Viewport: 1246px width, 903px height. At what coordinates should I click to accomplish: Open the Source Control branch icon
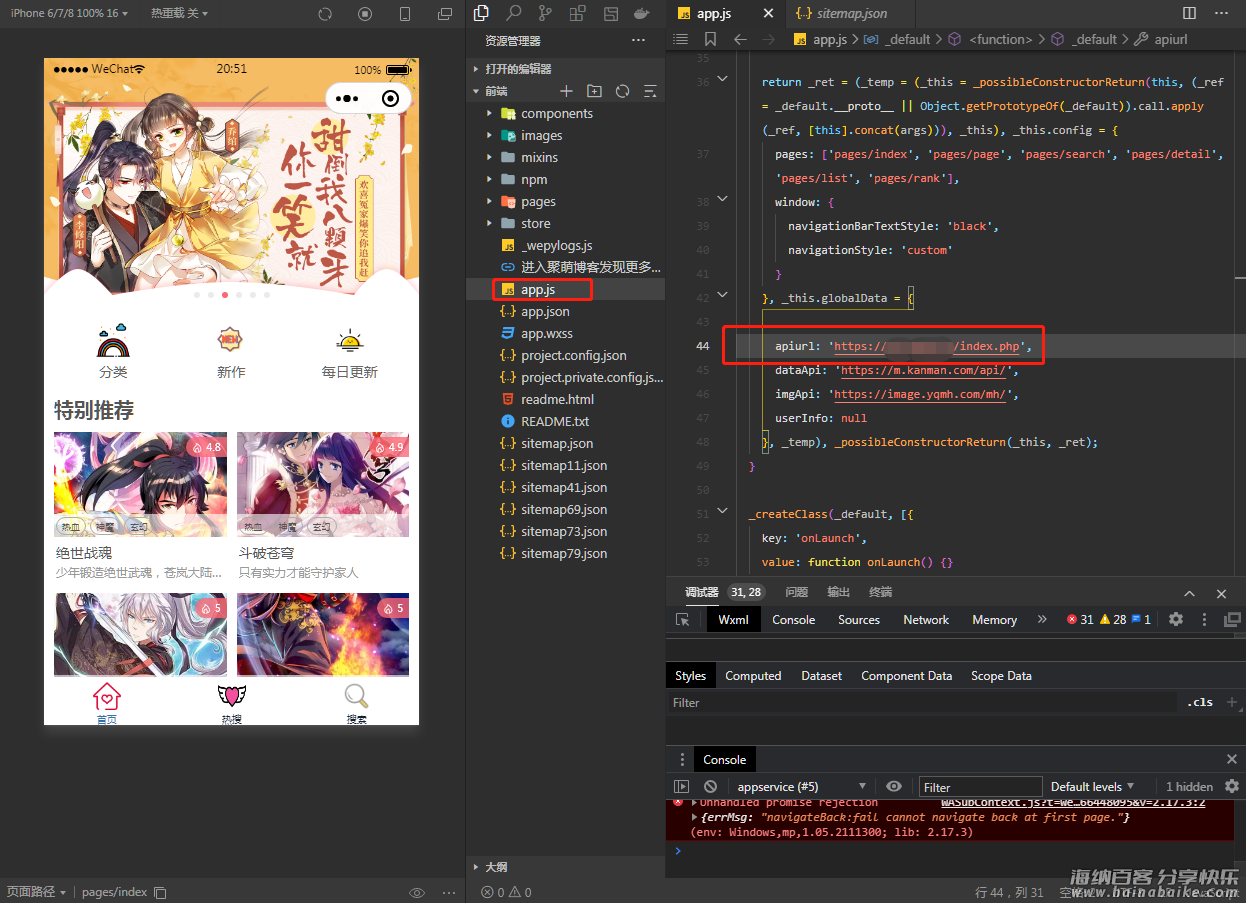coord(545,13)
